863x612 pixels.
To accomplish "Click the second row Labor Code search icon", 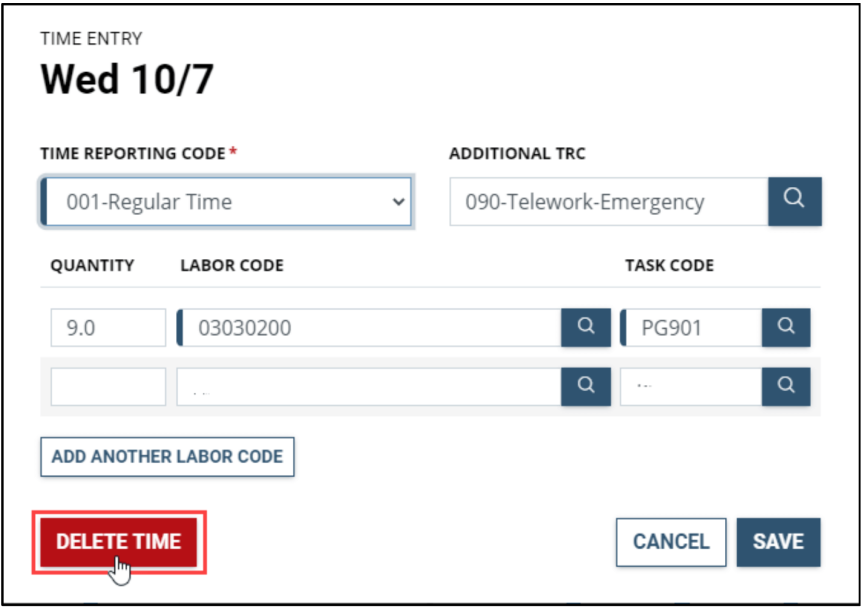I will [586, 386].
